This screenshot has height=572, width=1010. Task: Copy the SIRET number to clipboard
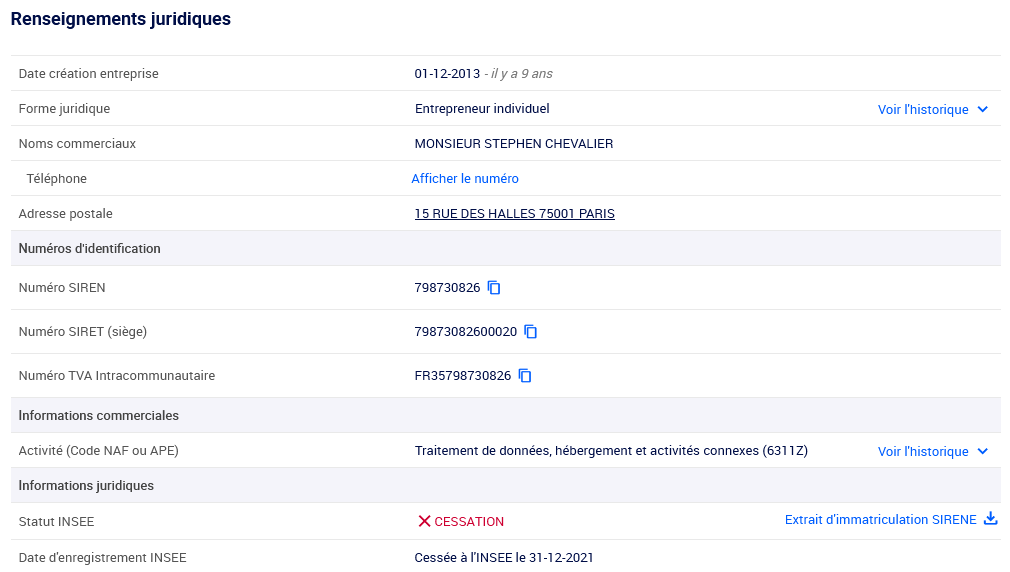pos(531,332)
